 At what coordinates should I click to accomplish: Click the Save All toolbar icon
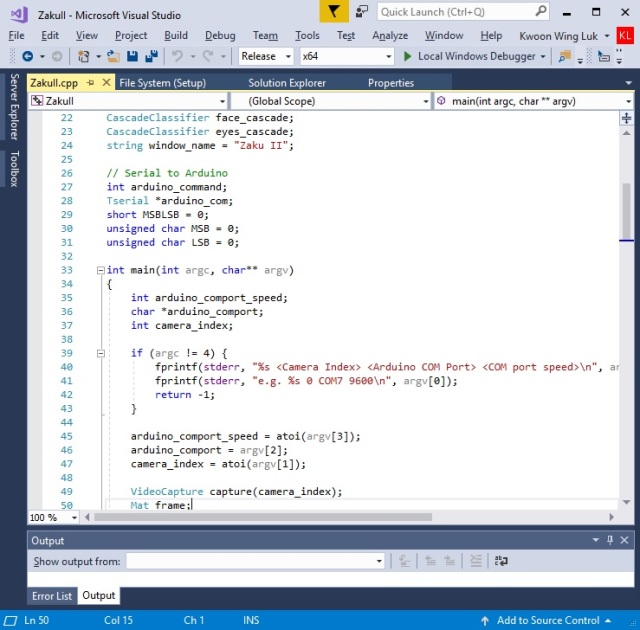coord(150,56)
